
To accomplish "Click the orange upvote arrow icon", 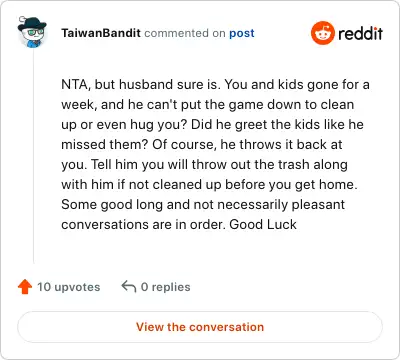I will click(x=25, y=287).
